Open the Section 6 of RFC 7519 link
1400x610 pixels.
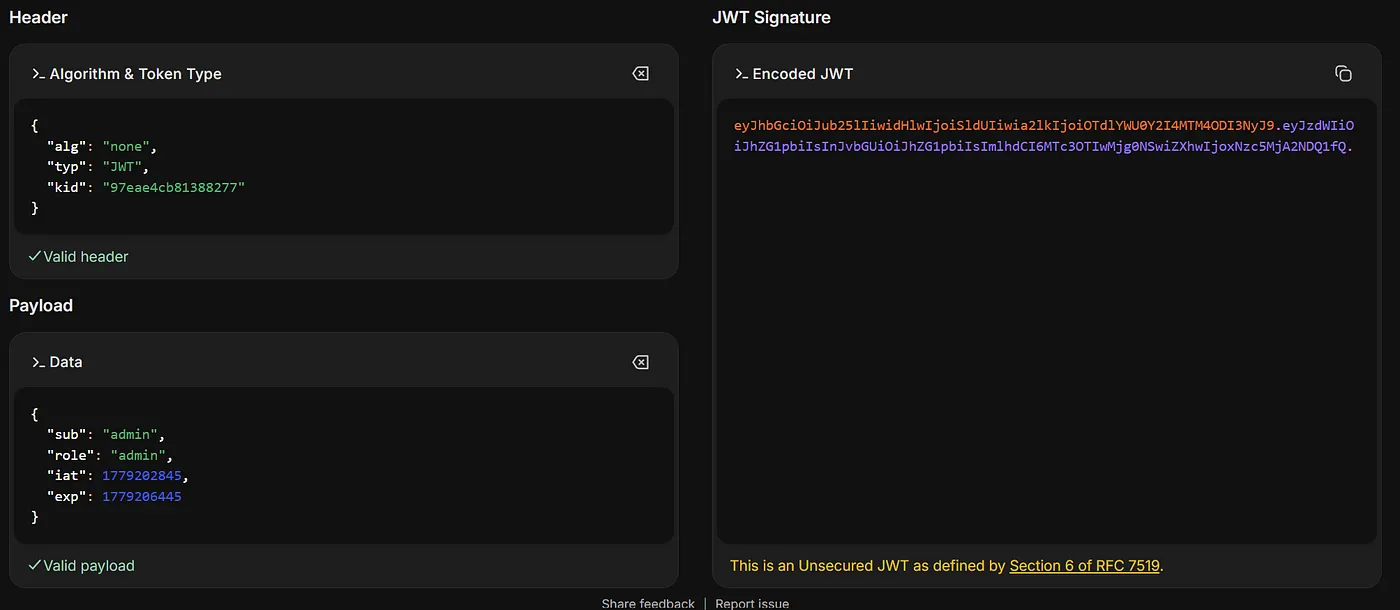pos(1084,566)
